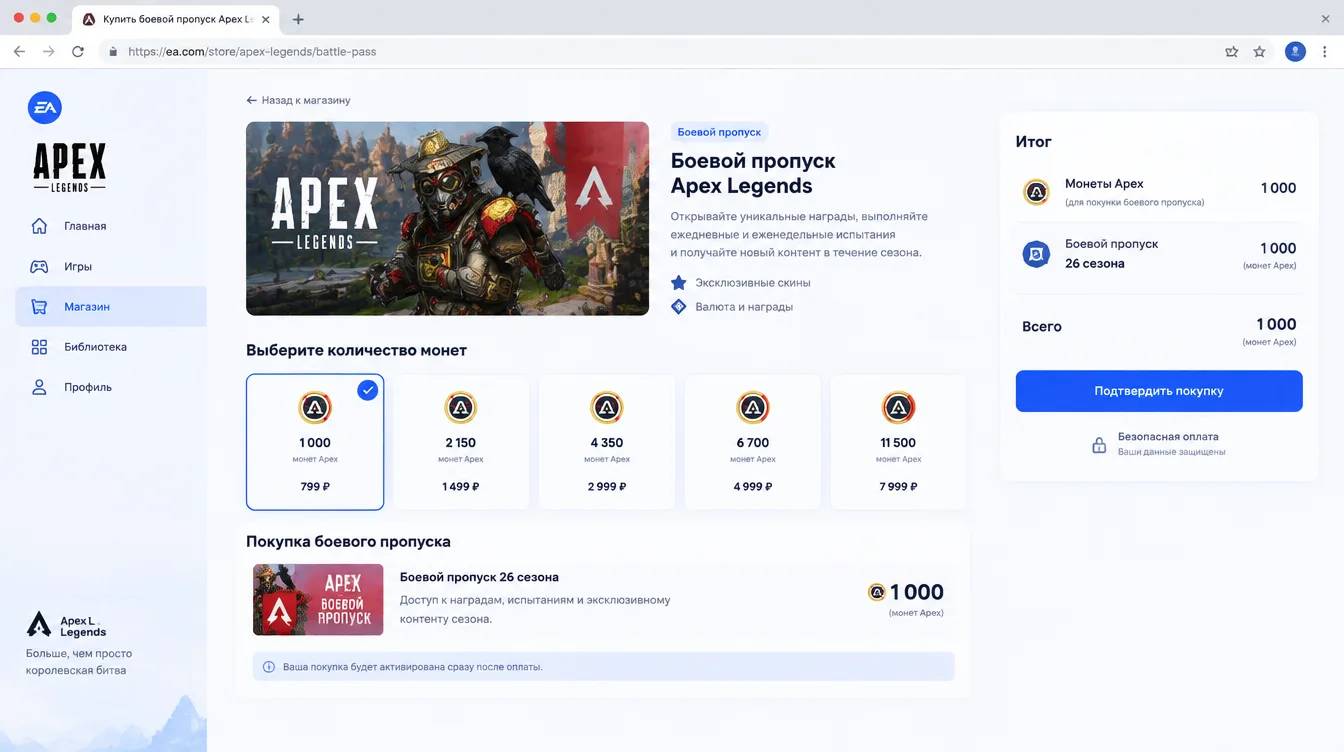The height and width of the screenshot is (752, 1344).
Task: Click the back arrow browser button
Action: click(x=19, y=51)
